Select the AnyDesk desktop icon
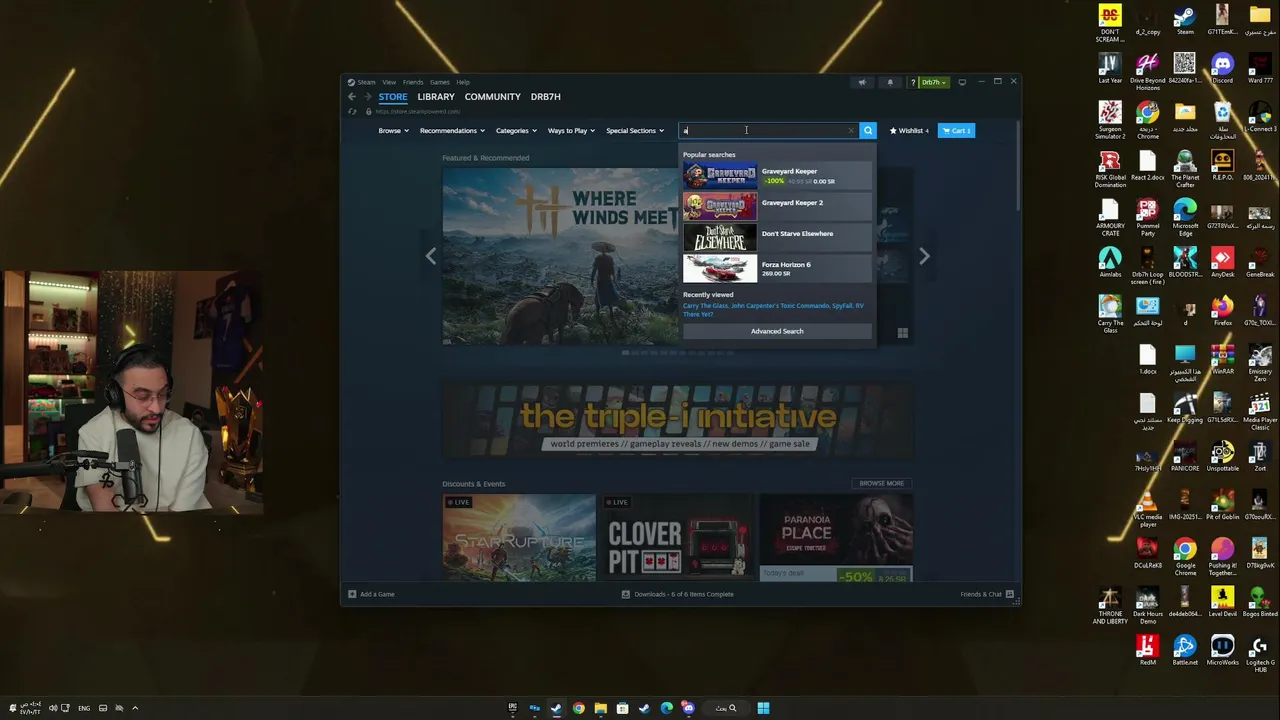1280x720 pixels. pyautogui.click(x=1222, y=262)
